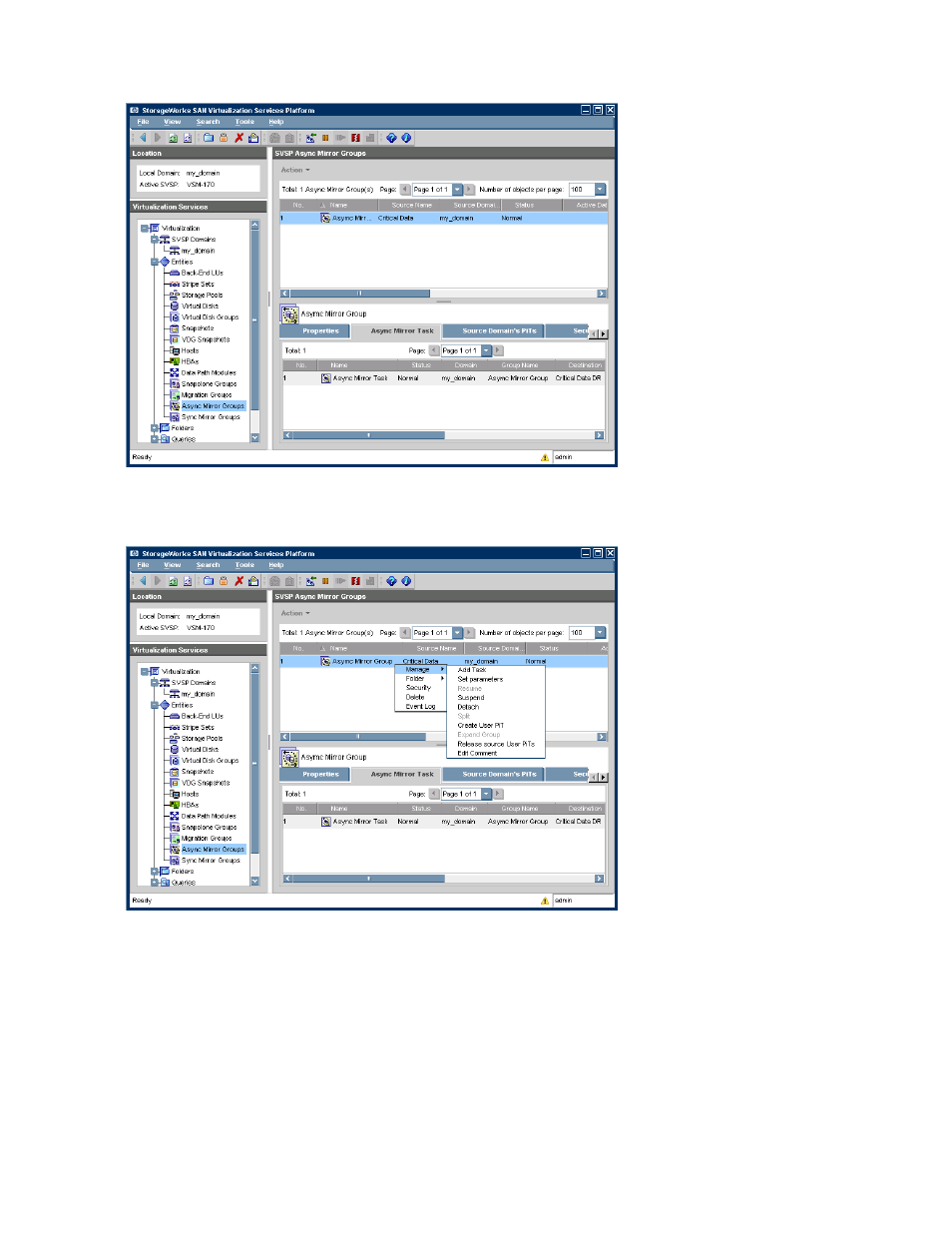Click the red X delete icon in the upper window toolbar
This screenshot has height=1233, width=952.
238,138
